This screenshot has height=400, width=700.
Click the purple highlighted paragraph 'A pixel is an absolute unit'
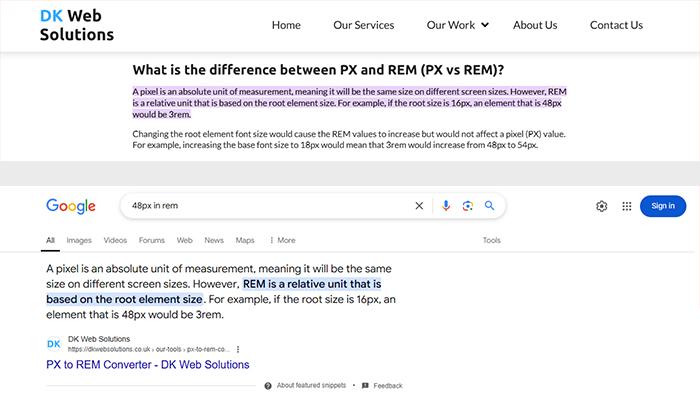(x=349, y=103)
